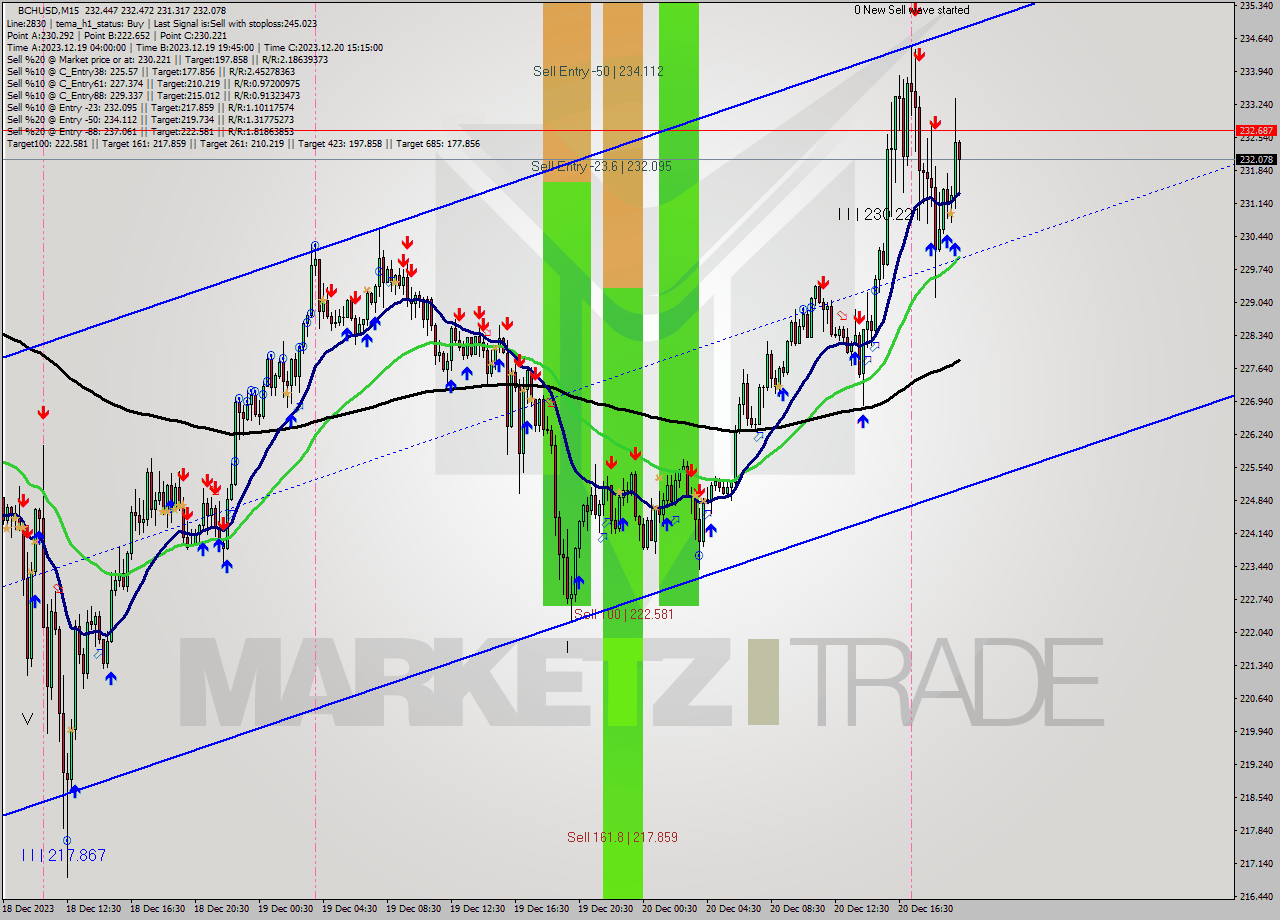Click the 217.840 price axis value
This screenshot has height=920, width=1280.
(x=1256, y=830)
